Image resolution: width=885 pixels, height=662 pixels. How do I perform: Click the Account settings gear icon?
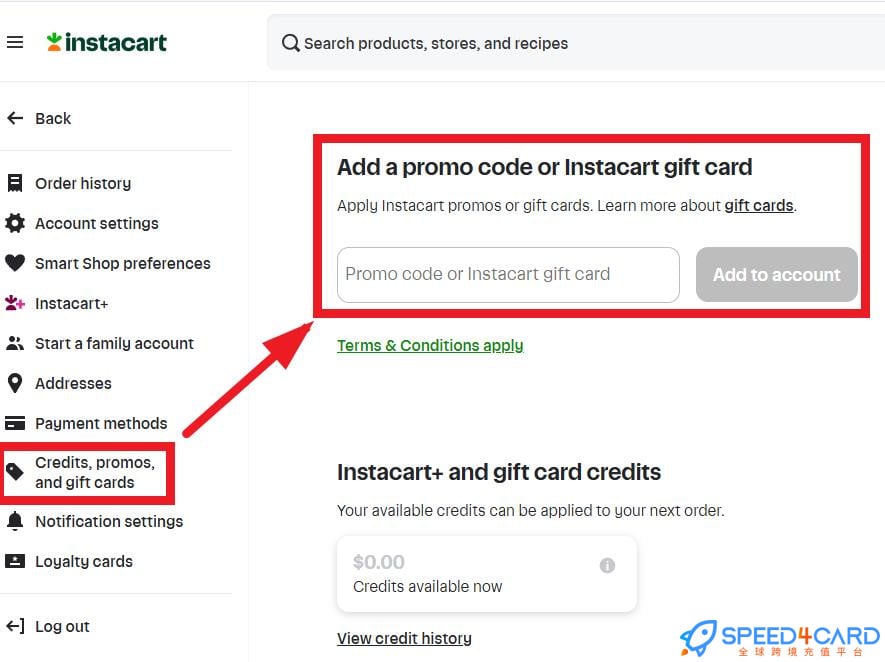(16, 223)
